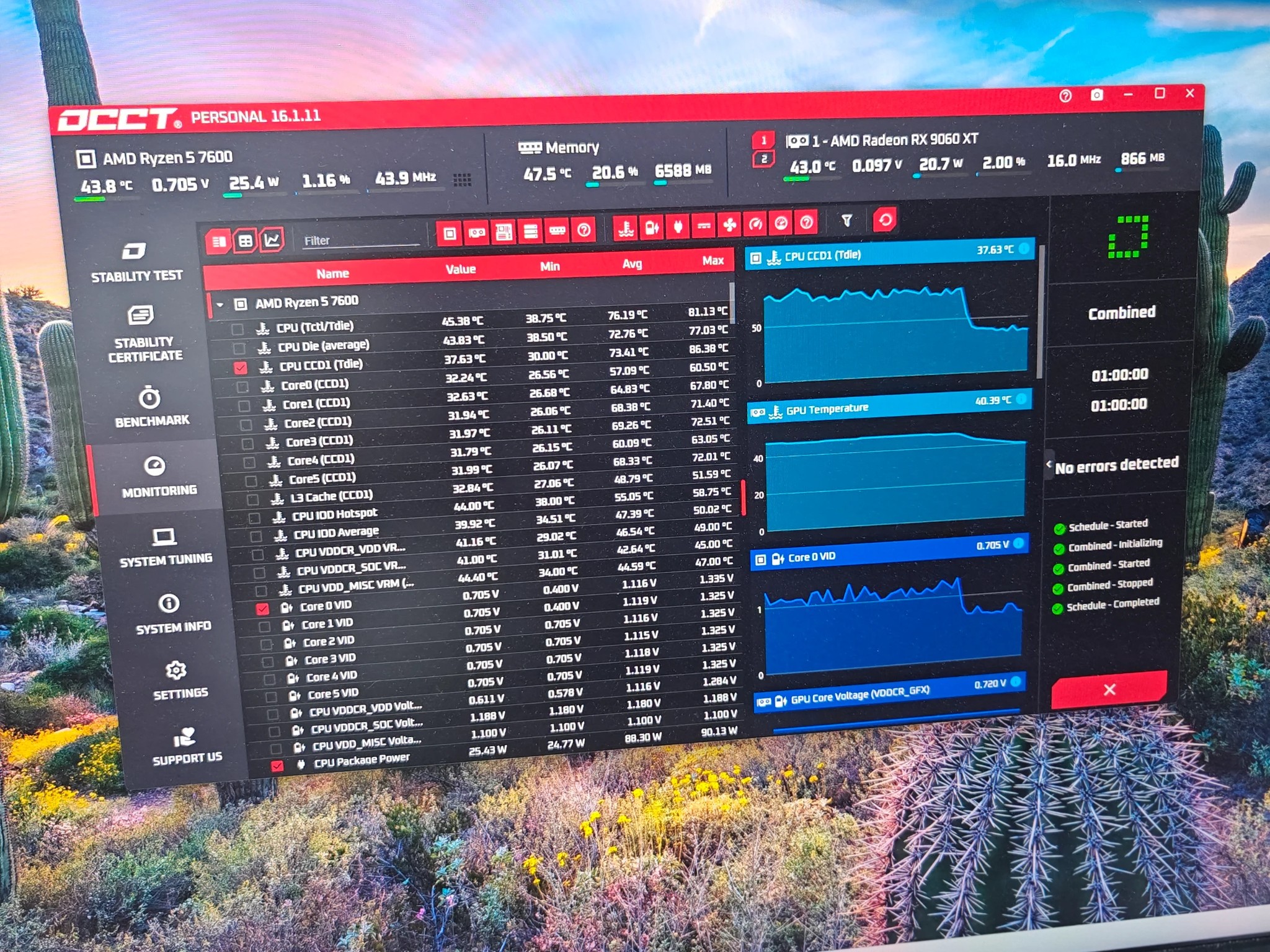
Task: Open the Settings section
Action: pos(179,681)
